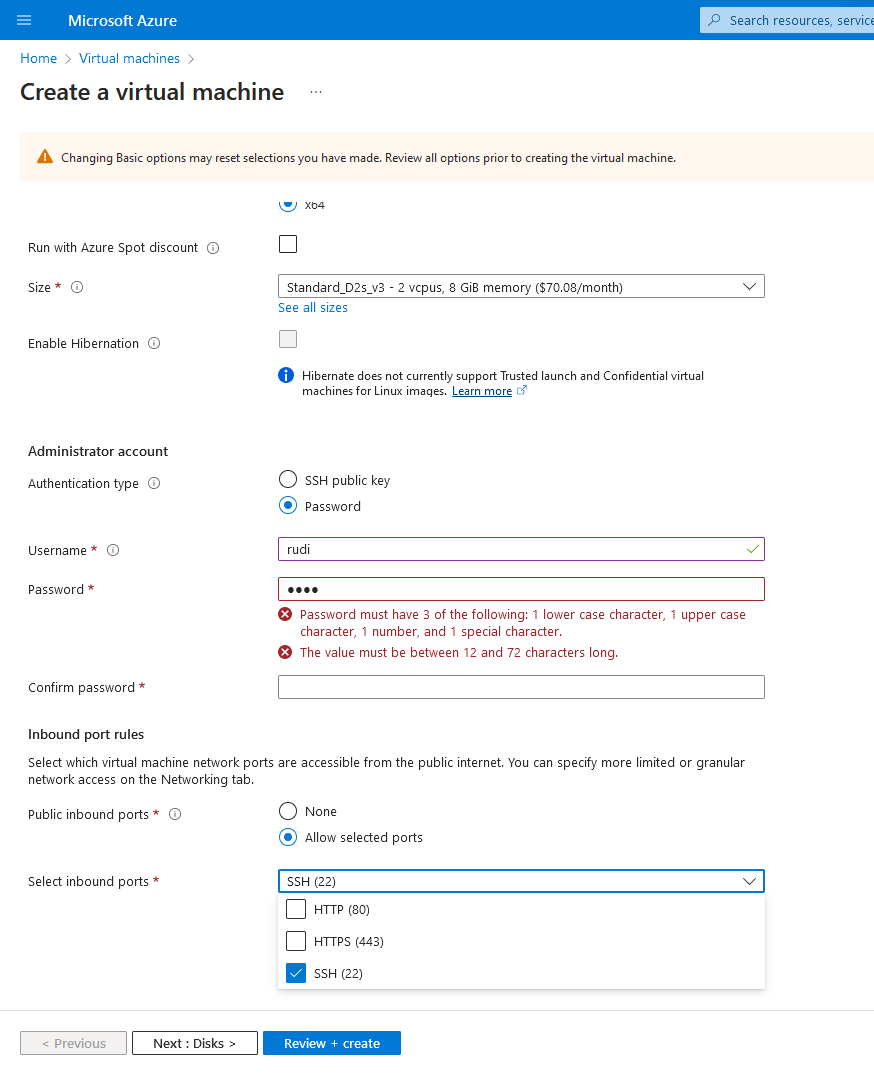The height and width of the screenshot is (1080, 874).
Task: Click info icon next to Enable Hibernation
Action: (154, 343)
